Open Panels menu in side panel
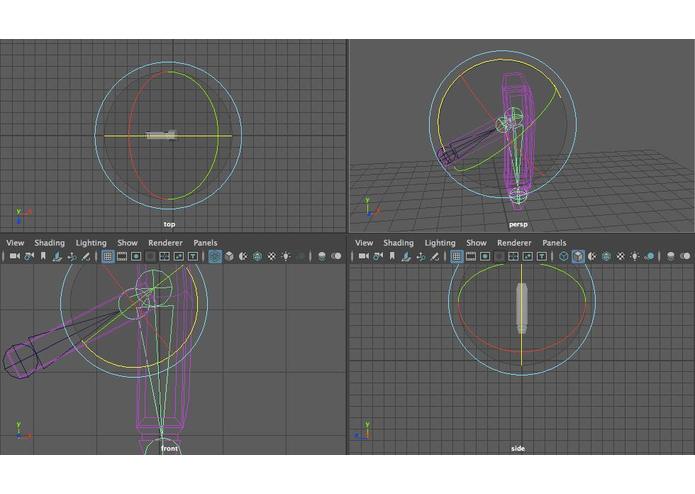 point(554,243)
